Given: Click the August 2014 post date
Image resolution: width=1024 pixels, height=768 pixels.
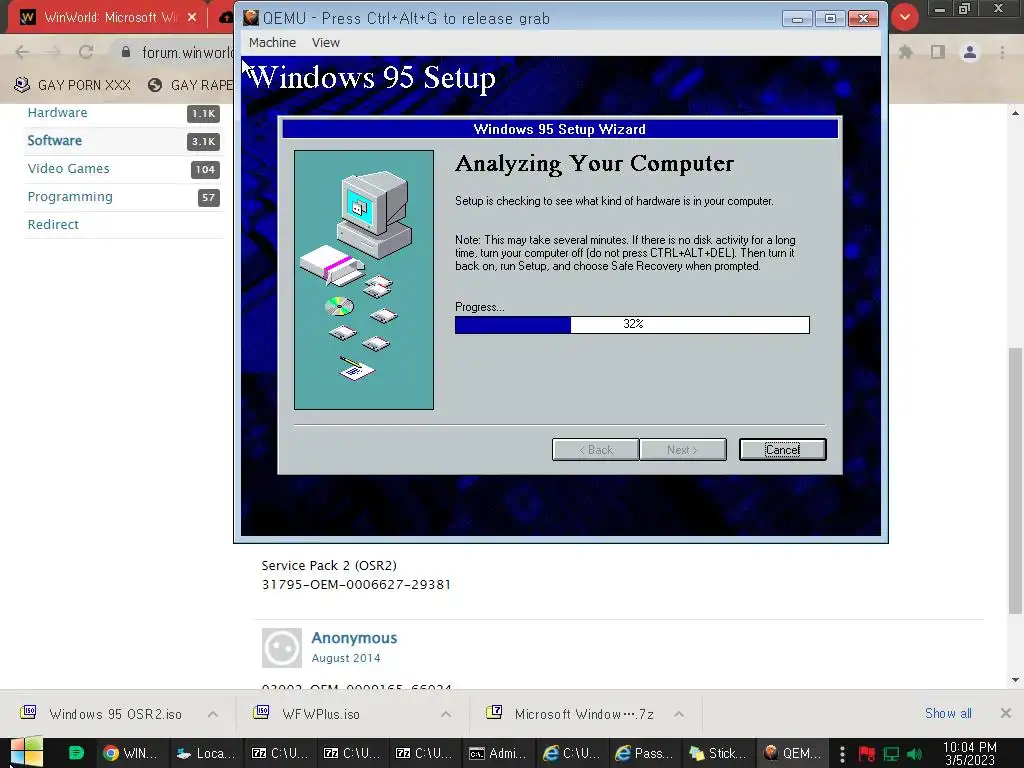Looking at the screenshot, I should [345, 658].
